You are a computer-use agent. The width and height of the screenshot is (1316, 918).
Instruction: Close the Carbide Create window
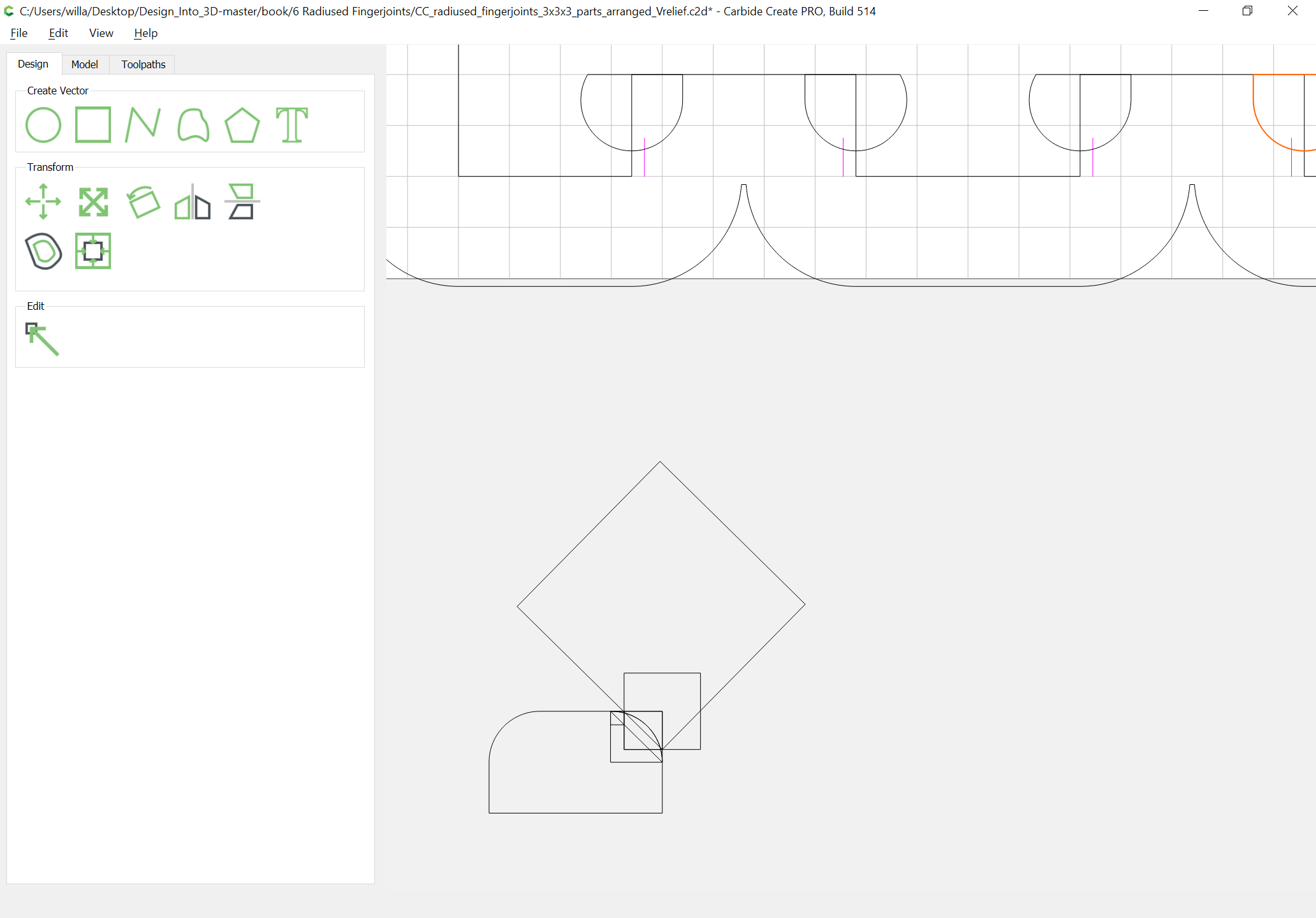pyautogui.click(x=1292, y=11)
